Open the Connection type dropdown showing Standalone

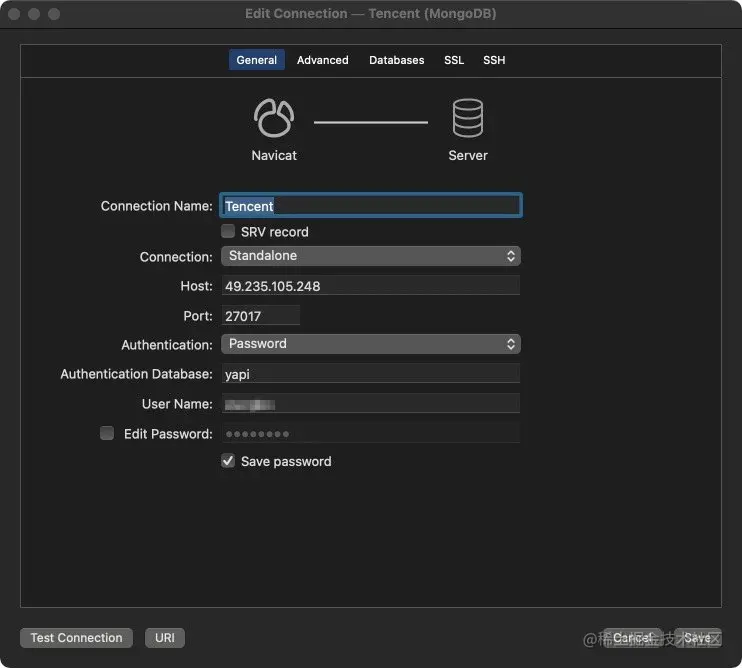click(x=371, y=256)
